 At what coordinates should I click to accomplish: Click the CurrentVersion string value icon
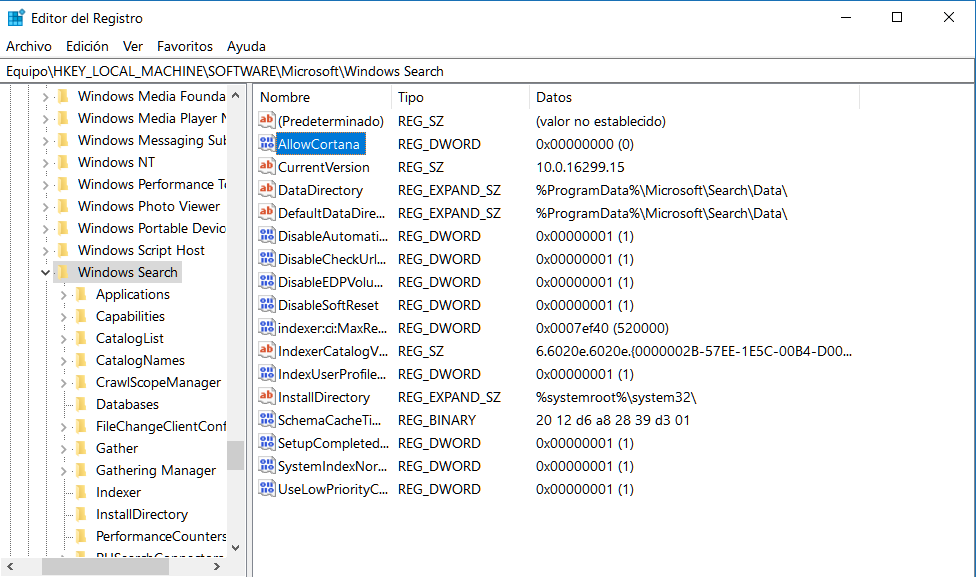coord(266,167)
